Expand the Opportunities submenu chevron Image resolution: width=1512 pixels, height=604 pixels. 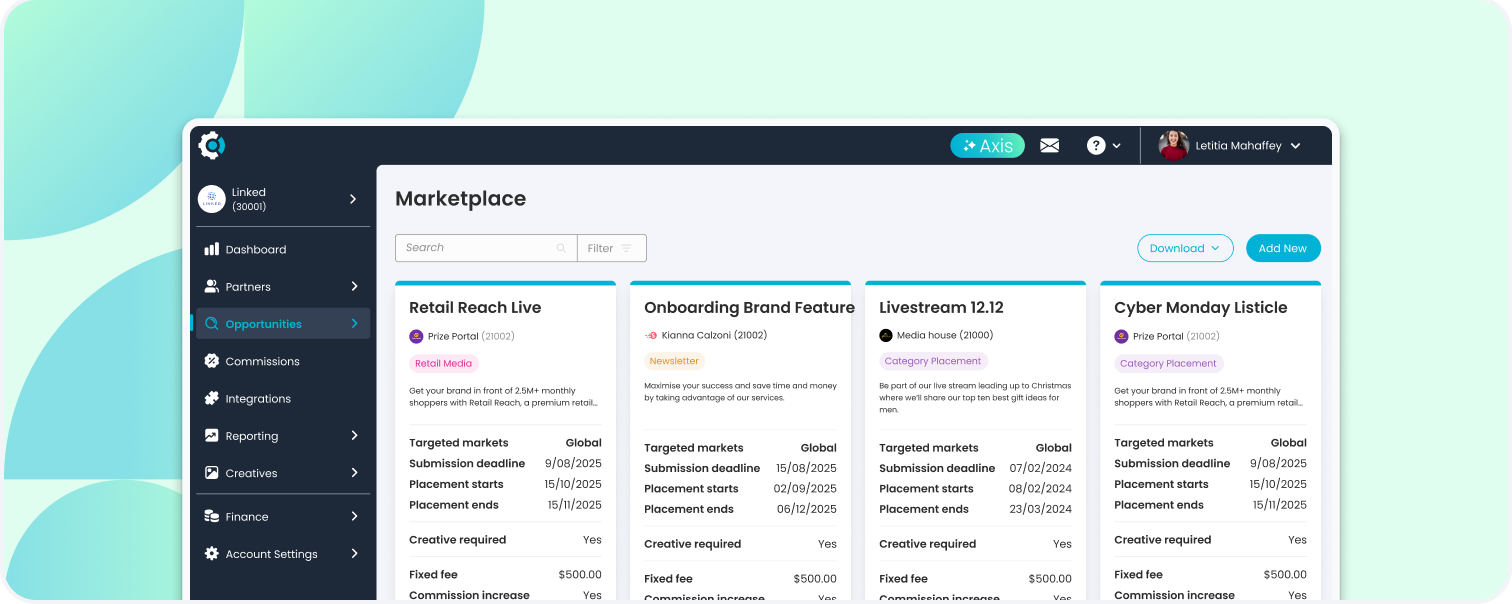[354, 323]
